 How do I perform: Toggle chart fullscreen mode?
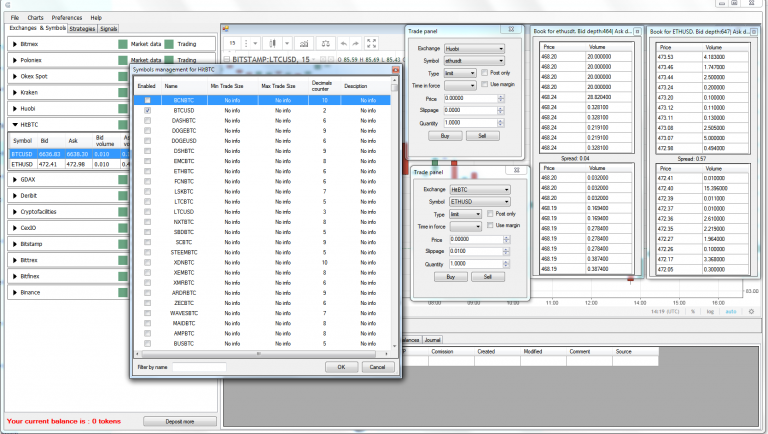pyautogui.click(x=372, y=44)
